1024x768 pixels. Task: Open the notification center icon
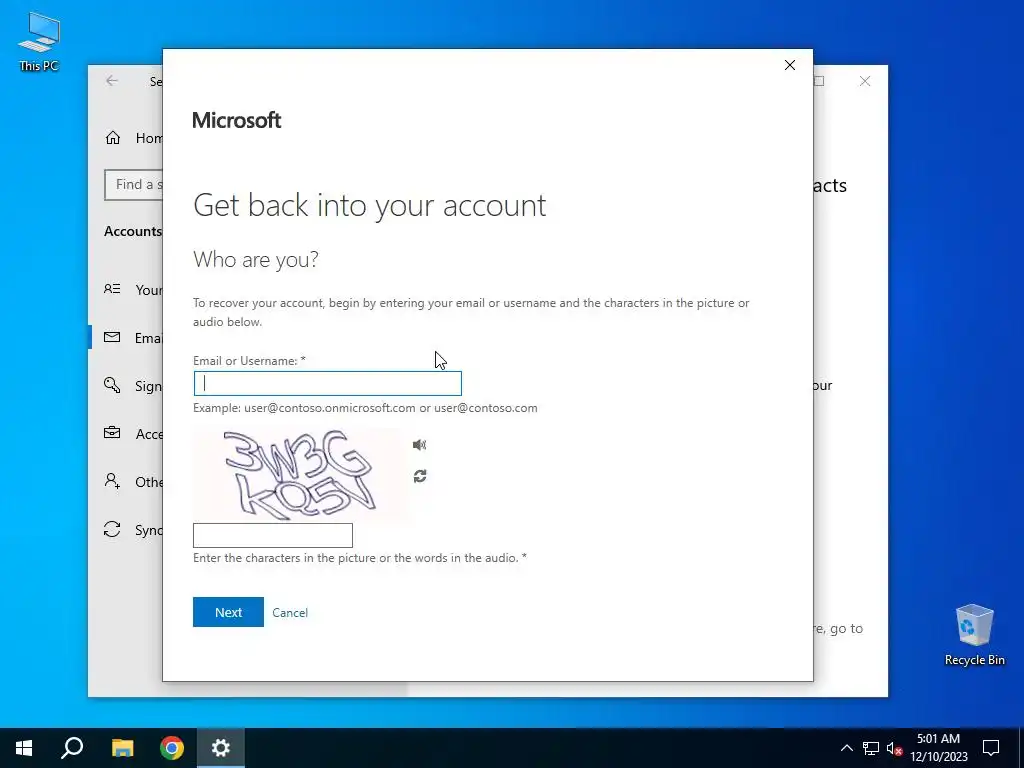pyautogui.click(x=991, y=748)
